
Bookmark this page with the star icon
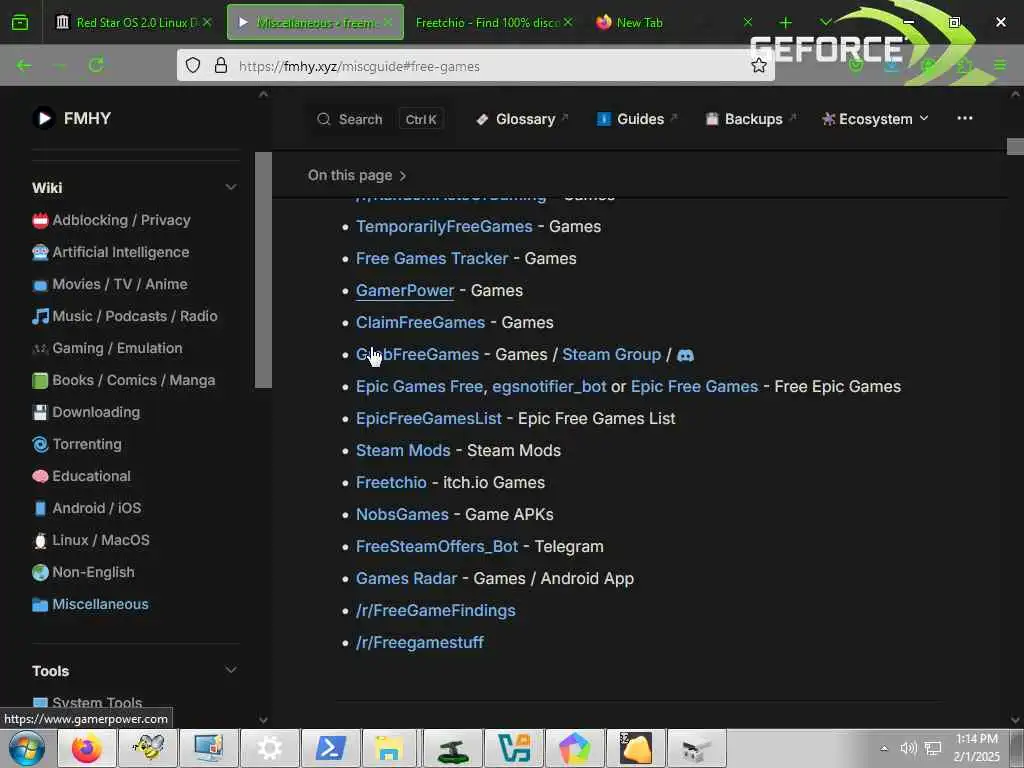pyautogui.click(x=758, y=65)
